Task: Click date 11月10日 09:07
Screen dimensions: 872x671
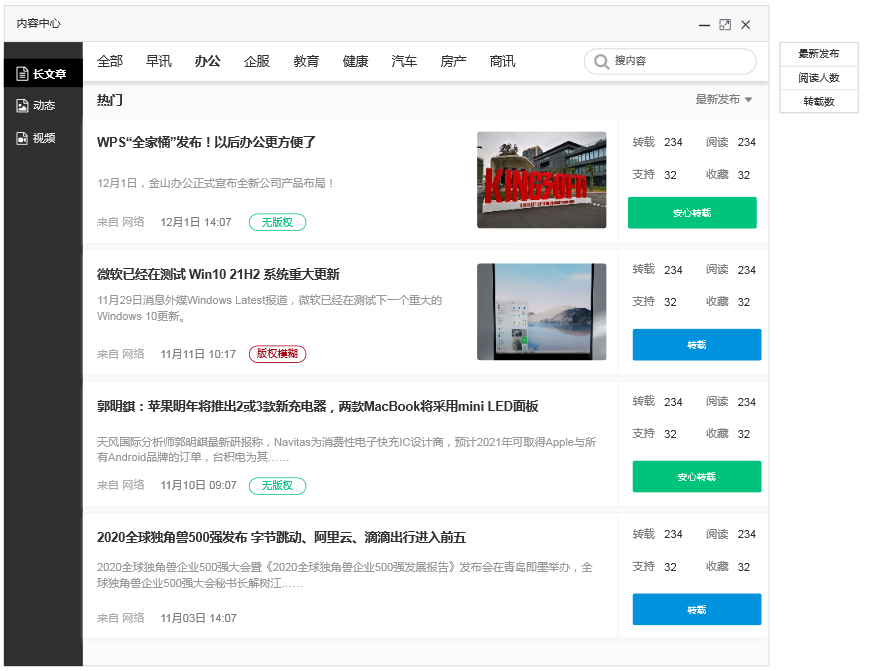Action: pos(199,485)
